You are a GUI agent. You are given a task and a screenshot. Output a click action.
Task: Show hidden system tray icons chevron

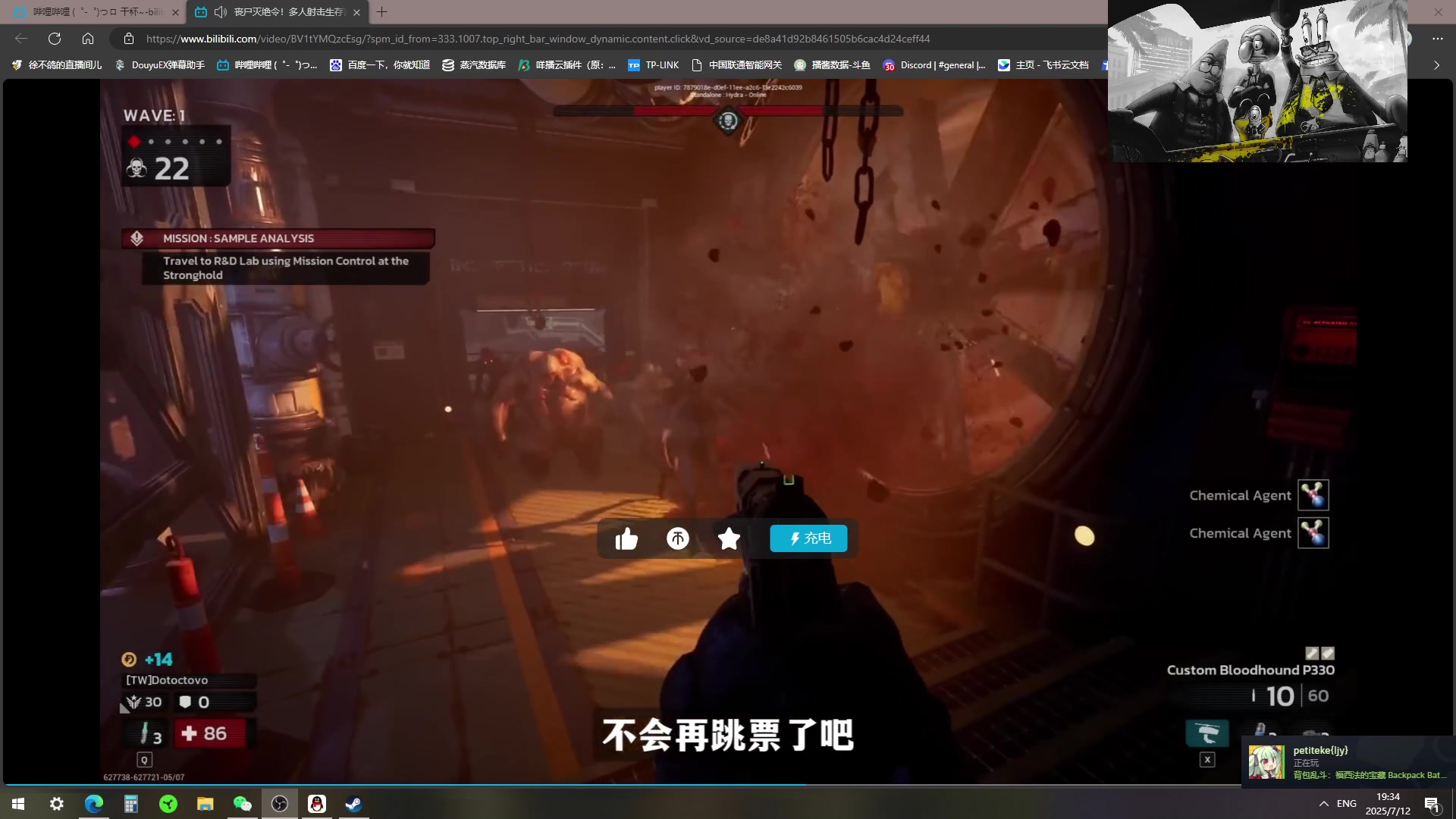tap(1324, 804)
